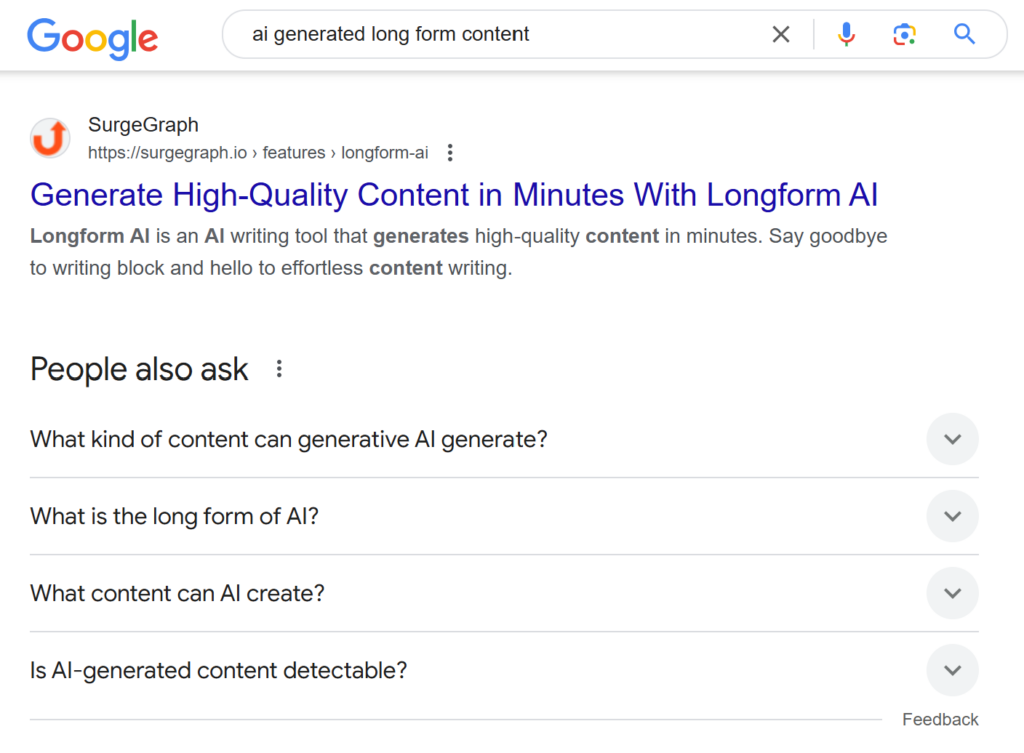Click the Google logo
Viewport: 1024px width, 753px height.
[92, 39]
